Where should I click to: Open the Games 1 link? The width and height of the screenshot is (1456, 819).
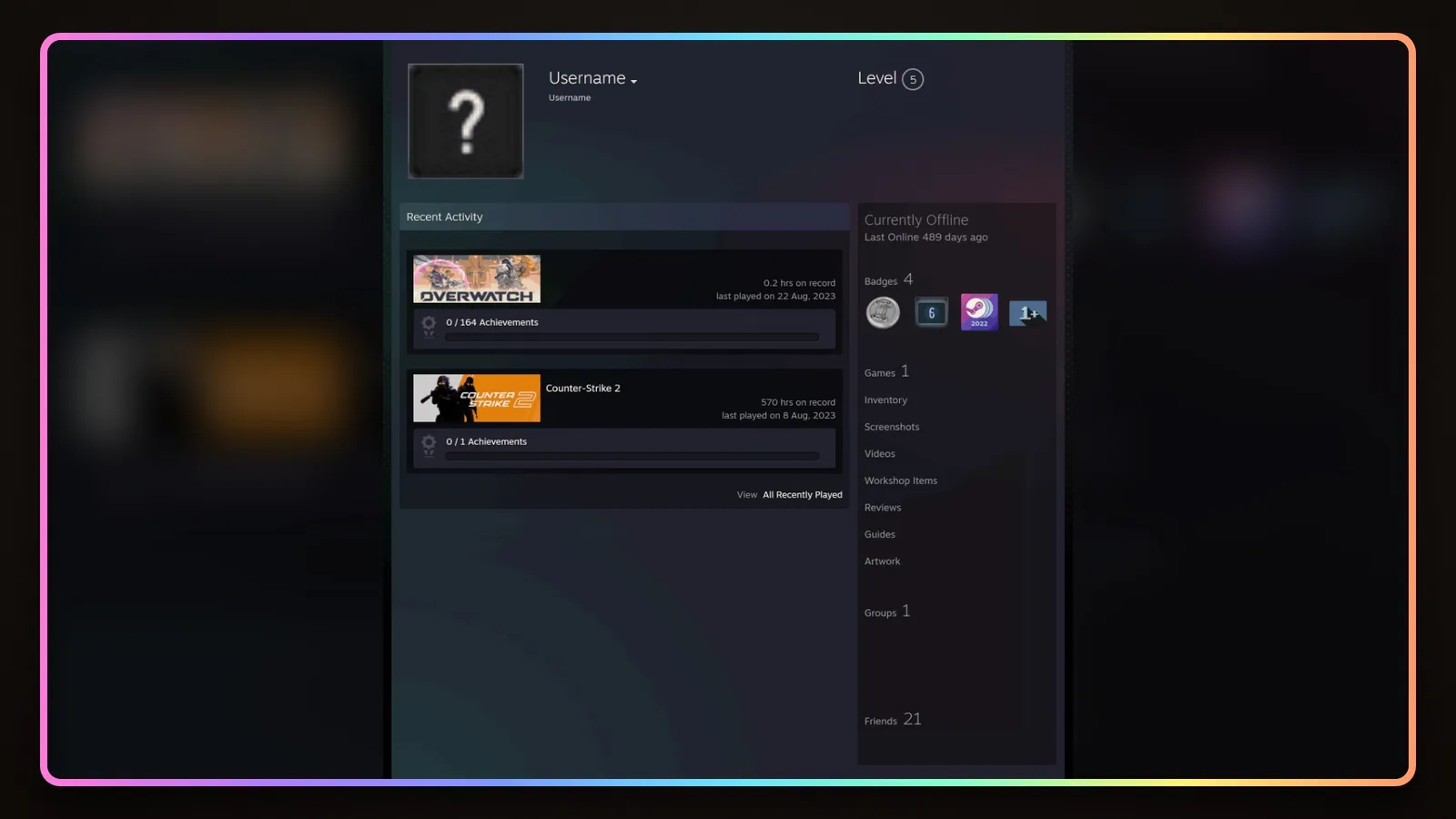pos(886,372)
